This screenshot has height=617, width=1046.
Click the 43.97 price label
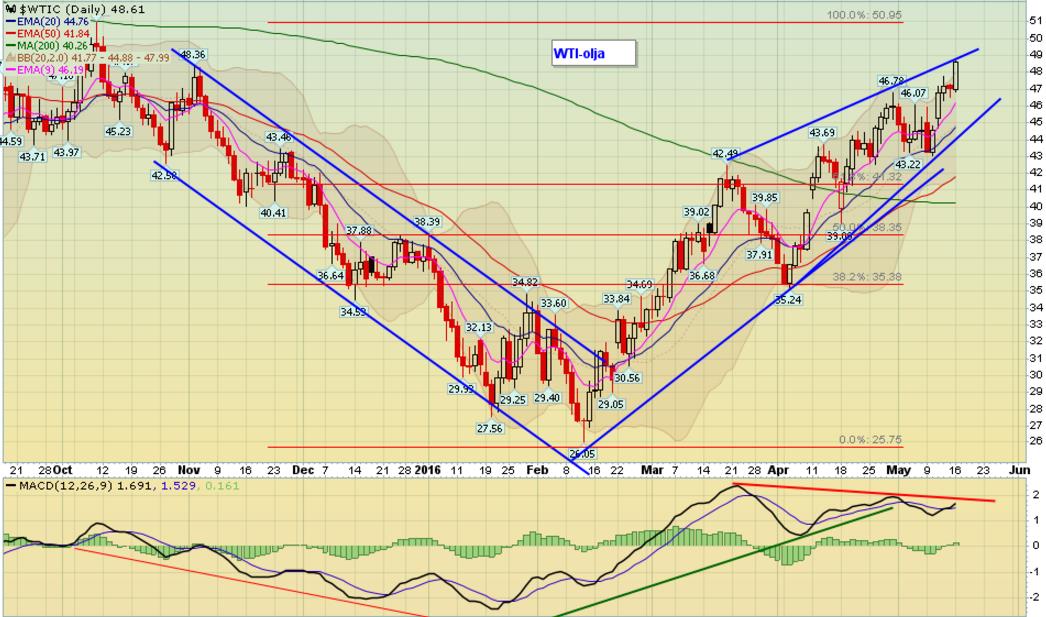66,152
